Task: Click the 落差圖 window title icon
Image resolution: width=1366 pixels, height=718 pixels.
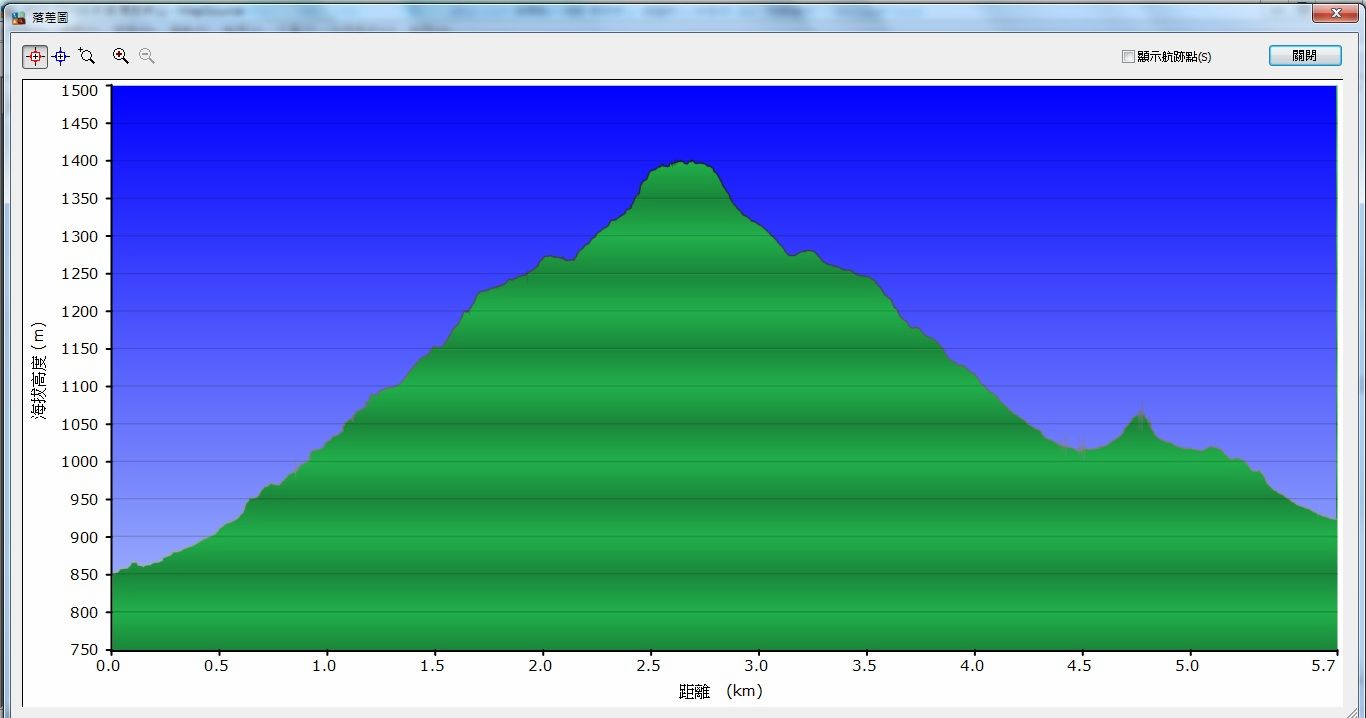Action: click(x=18, y=18)
